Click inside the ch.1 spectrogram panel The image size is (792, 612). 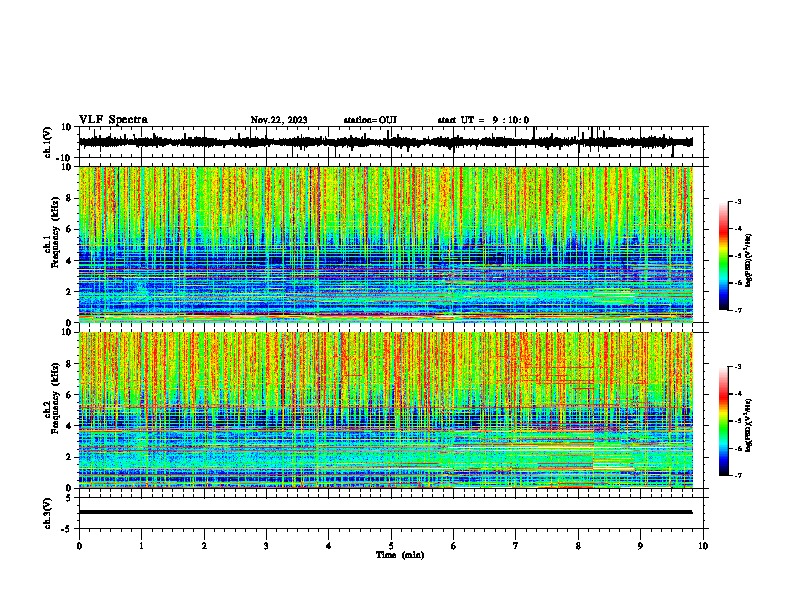(x=386, y=244)
